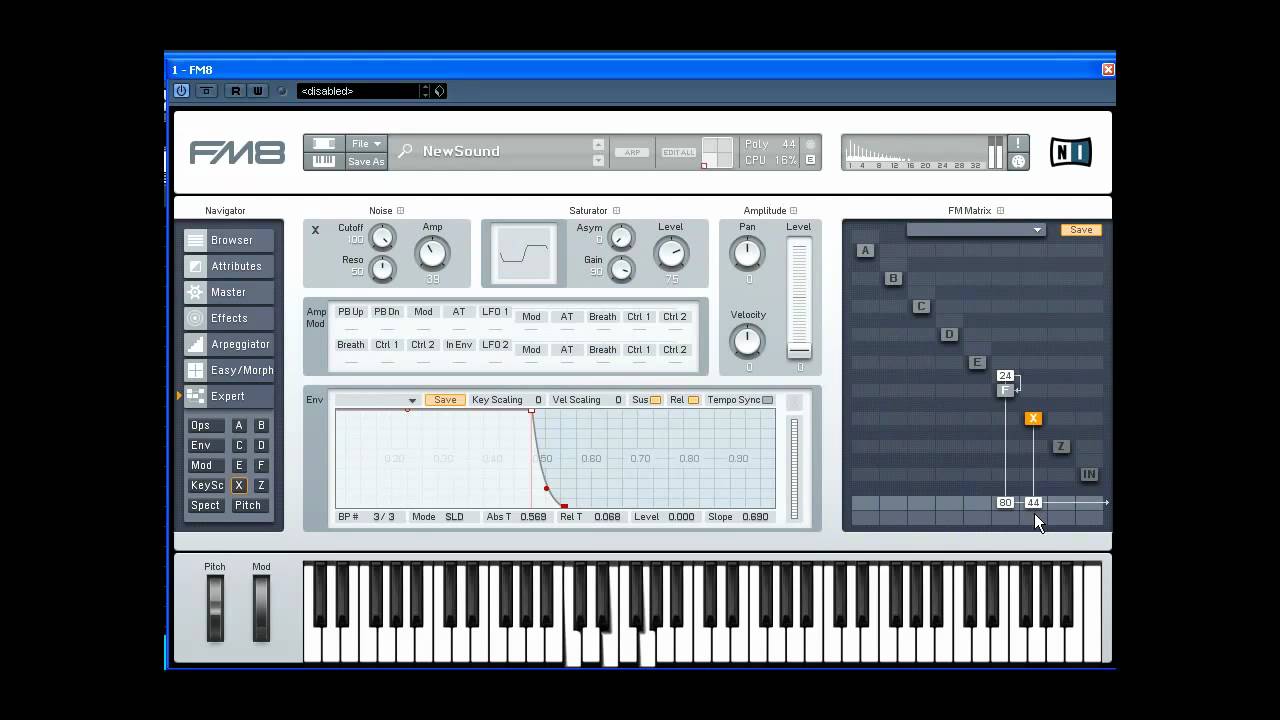The image size is (1280, 720).
Task: Select operator D in navigator
Action: [x=261, y=446]
